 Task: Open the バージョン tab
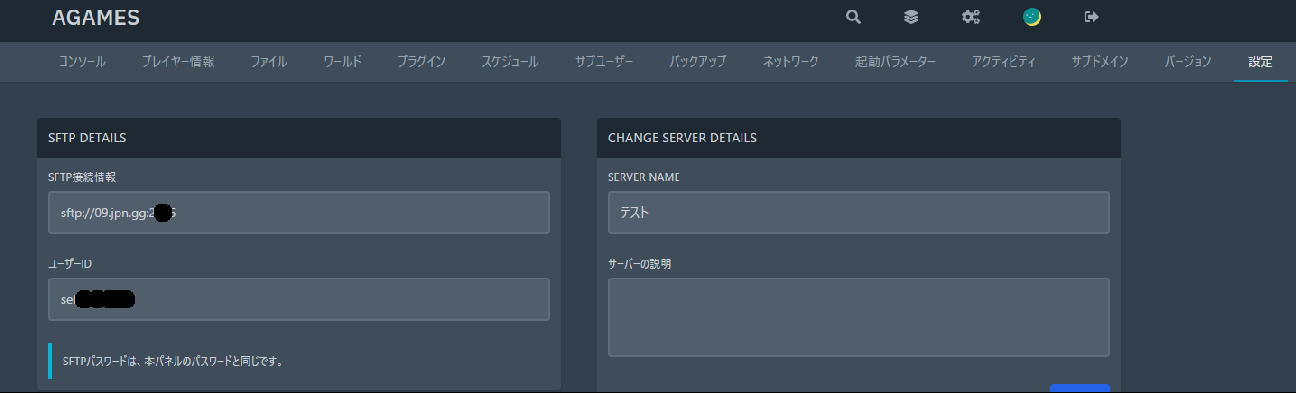coord(1188,62)
